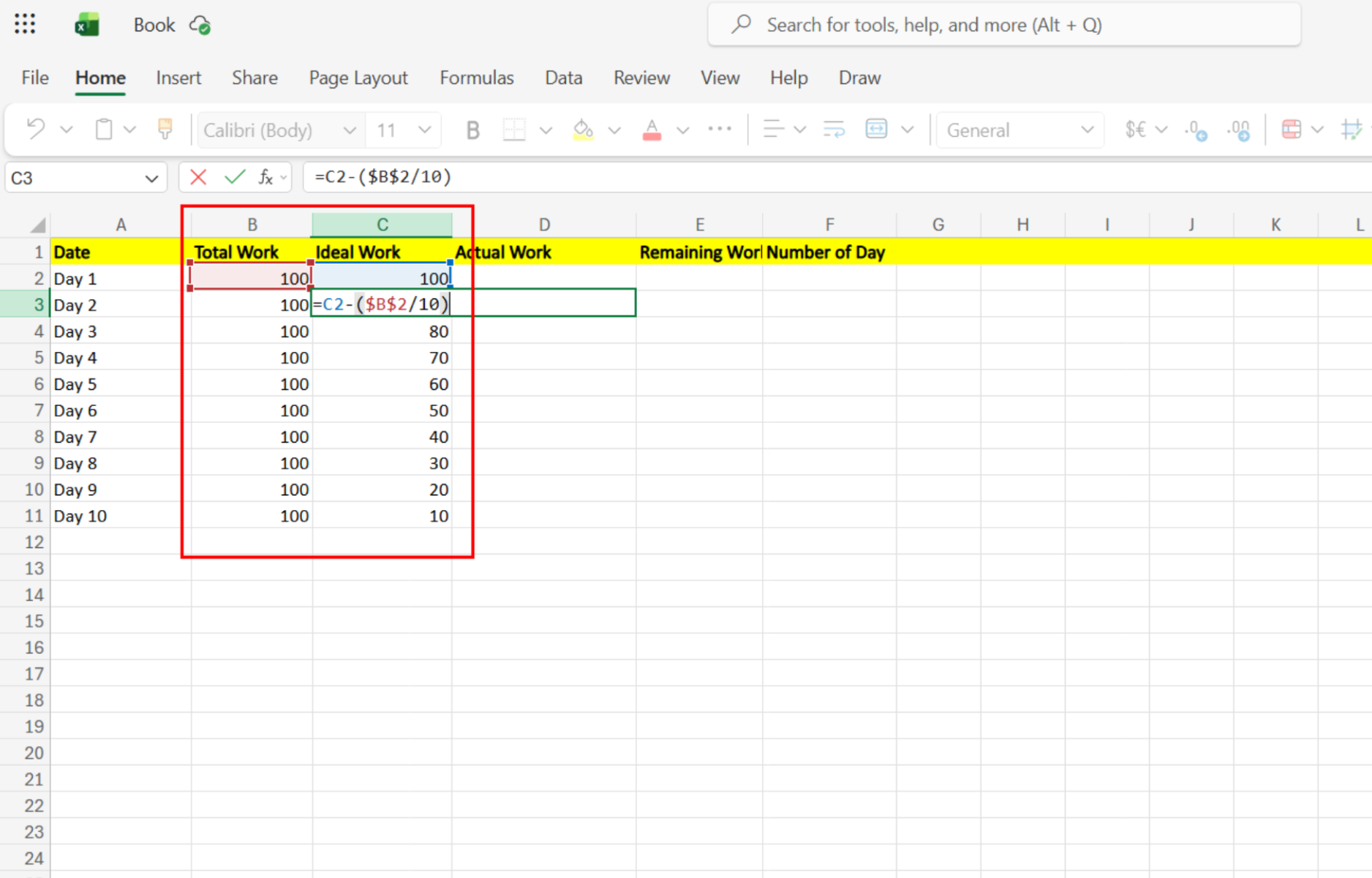The image size is (1372, 878).
Task: Expand the alignment dropdown arrow
Action: pyautogui.click(x=800, y=130)
